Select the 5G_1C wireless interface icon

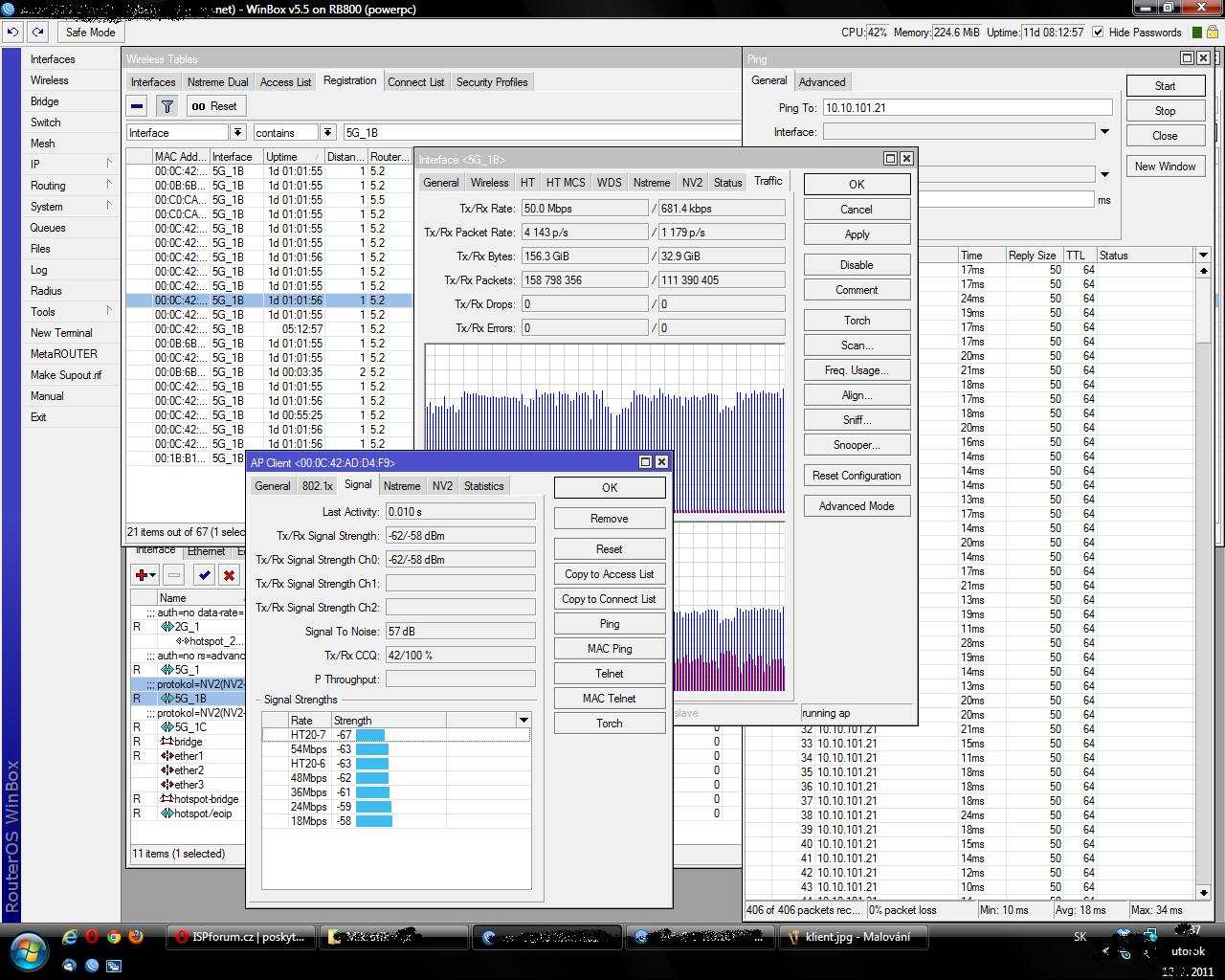click(167, 727)
